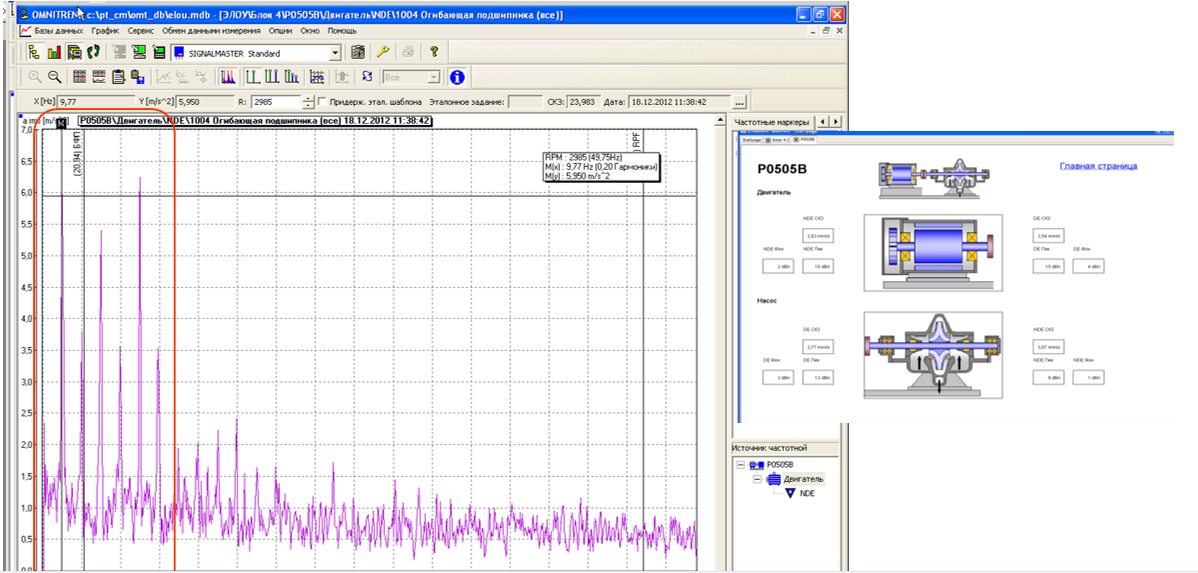Click the ellipsis button next to date
Viewport: 1198px width, 573px height.
739,102
